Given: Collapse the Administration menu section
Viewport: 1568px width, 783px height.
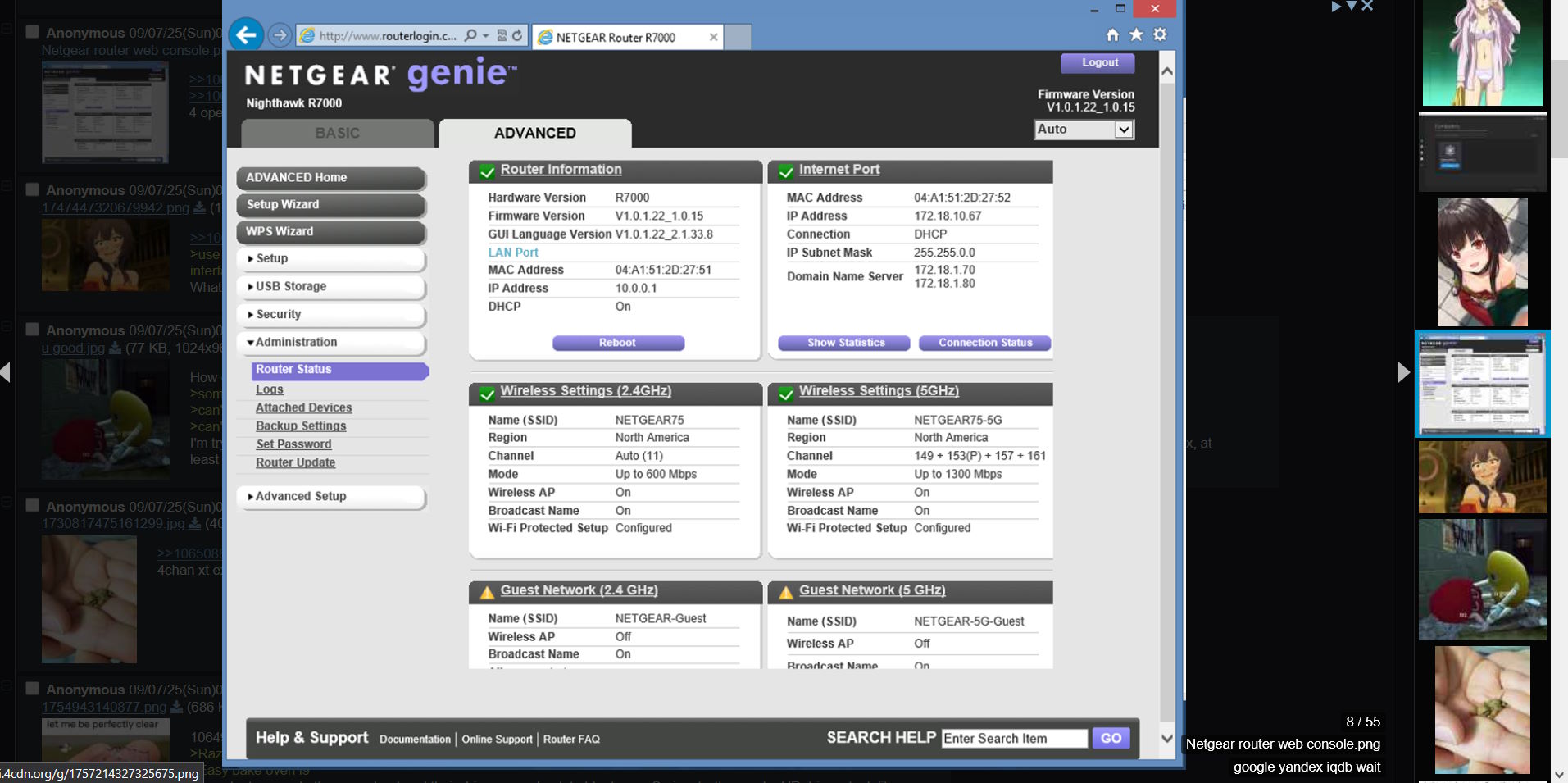Looking at the screenshot, I should (x=331, y=342).
